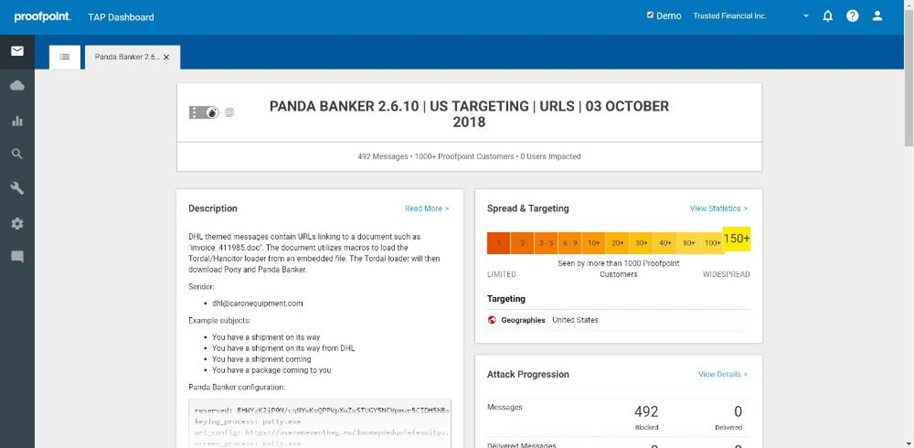Click 'Spread & Targeting' heading
The height and width of the screenshot is (448, 914).
coord(528,209)
